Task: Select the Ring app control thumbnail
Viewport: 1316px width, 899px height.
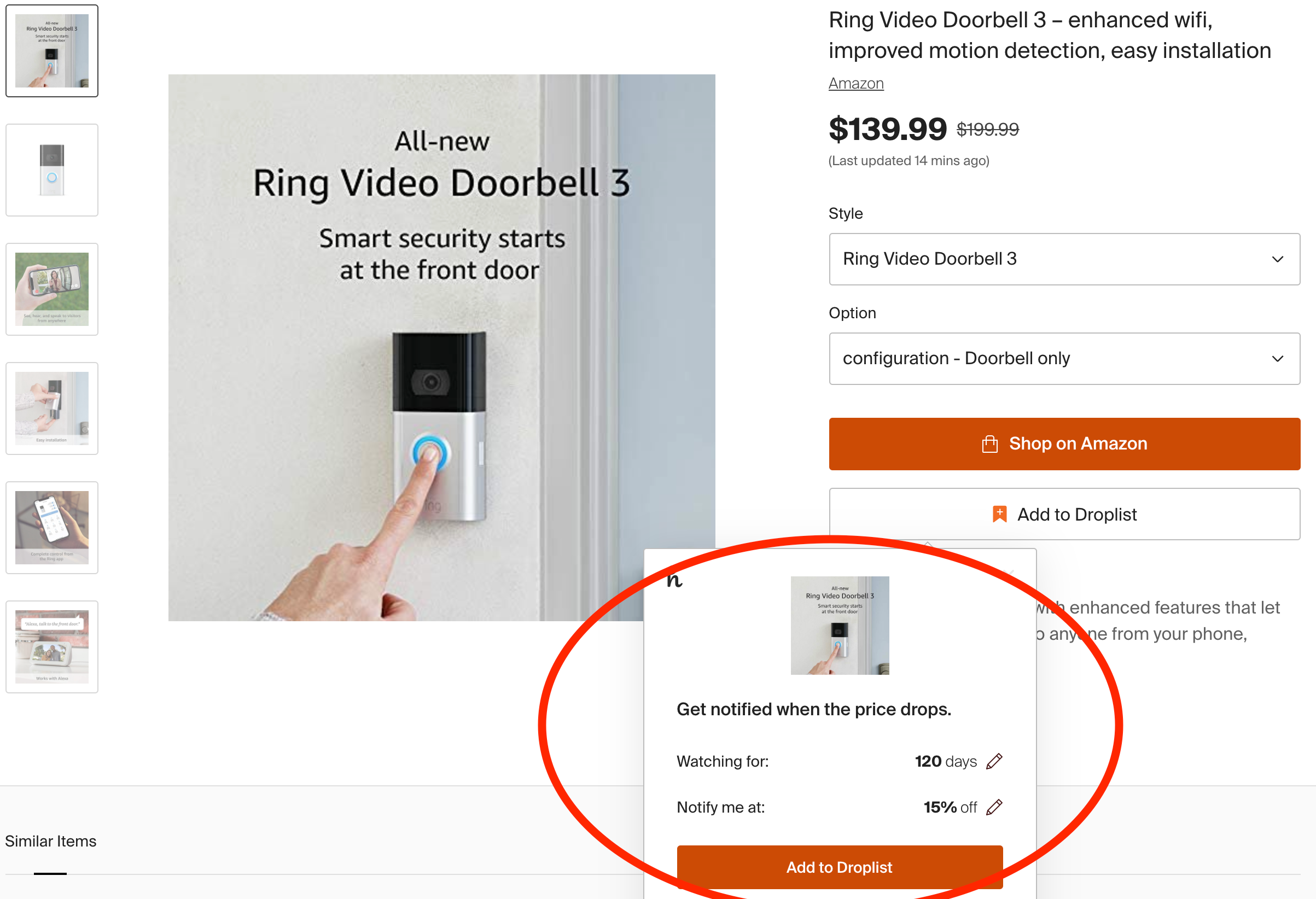Action: point(52,528)
